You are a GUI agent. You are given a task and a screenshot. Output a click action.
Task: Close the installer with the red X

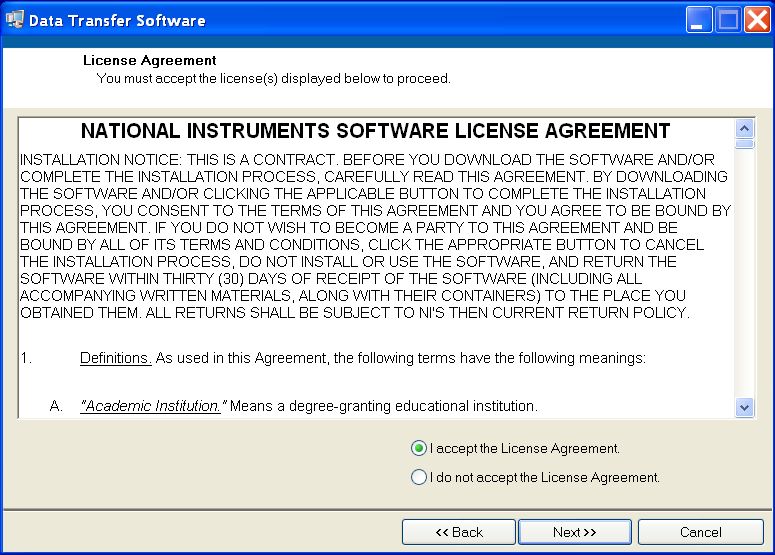[757, 20]
